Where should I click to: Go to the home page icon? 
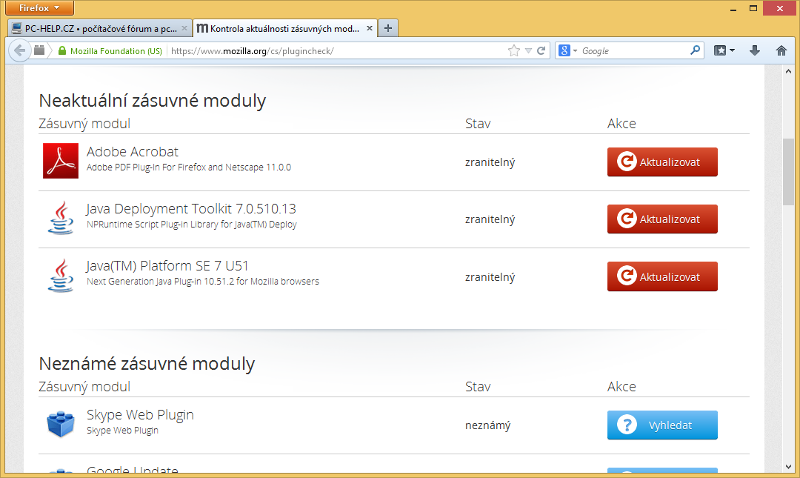[781, 50]
